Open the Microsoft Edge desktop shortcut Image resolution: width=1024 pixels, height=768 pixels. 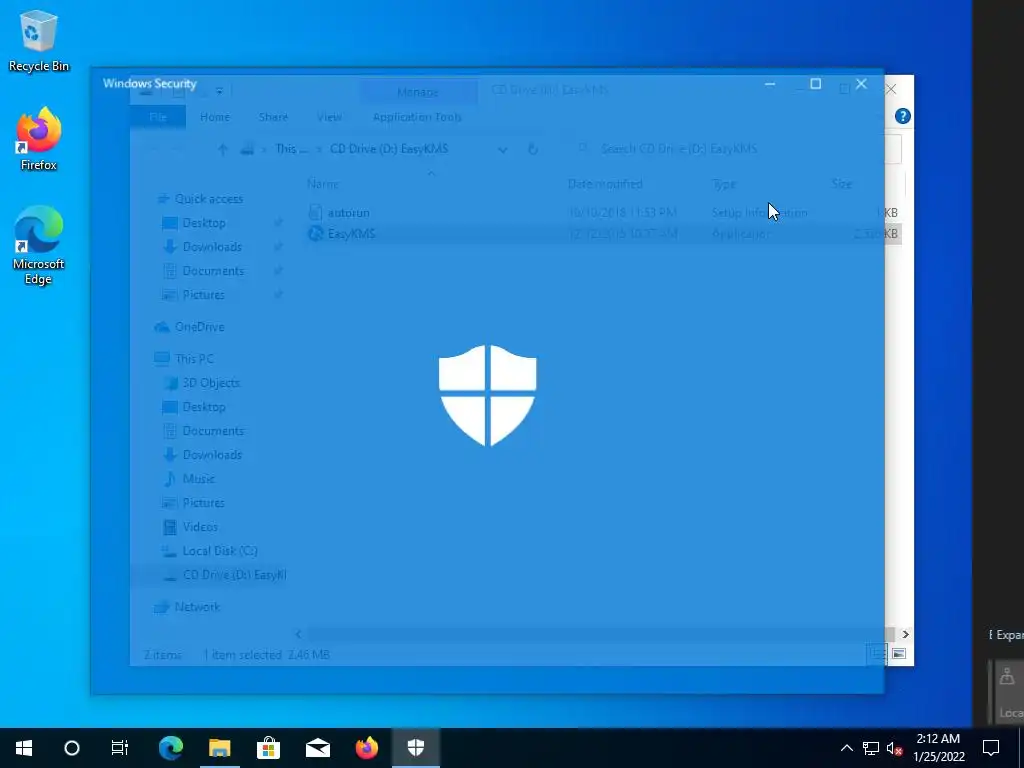[x=39, y=245]
